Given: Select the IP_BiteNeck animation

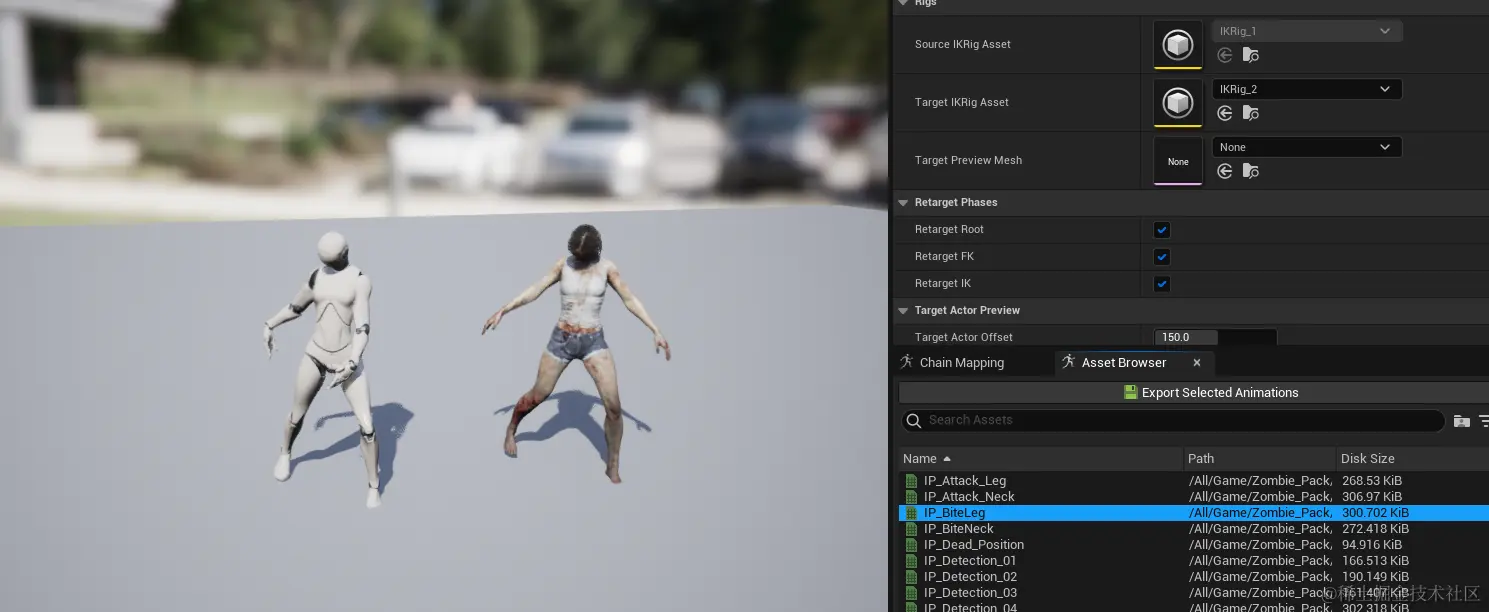Looking at the screenshot, I should coord(958,529).
